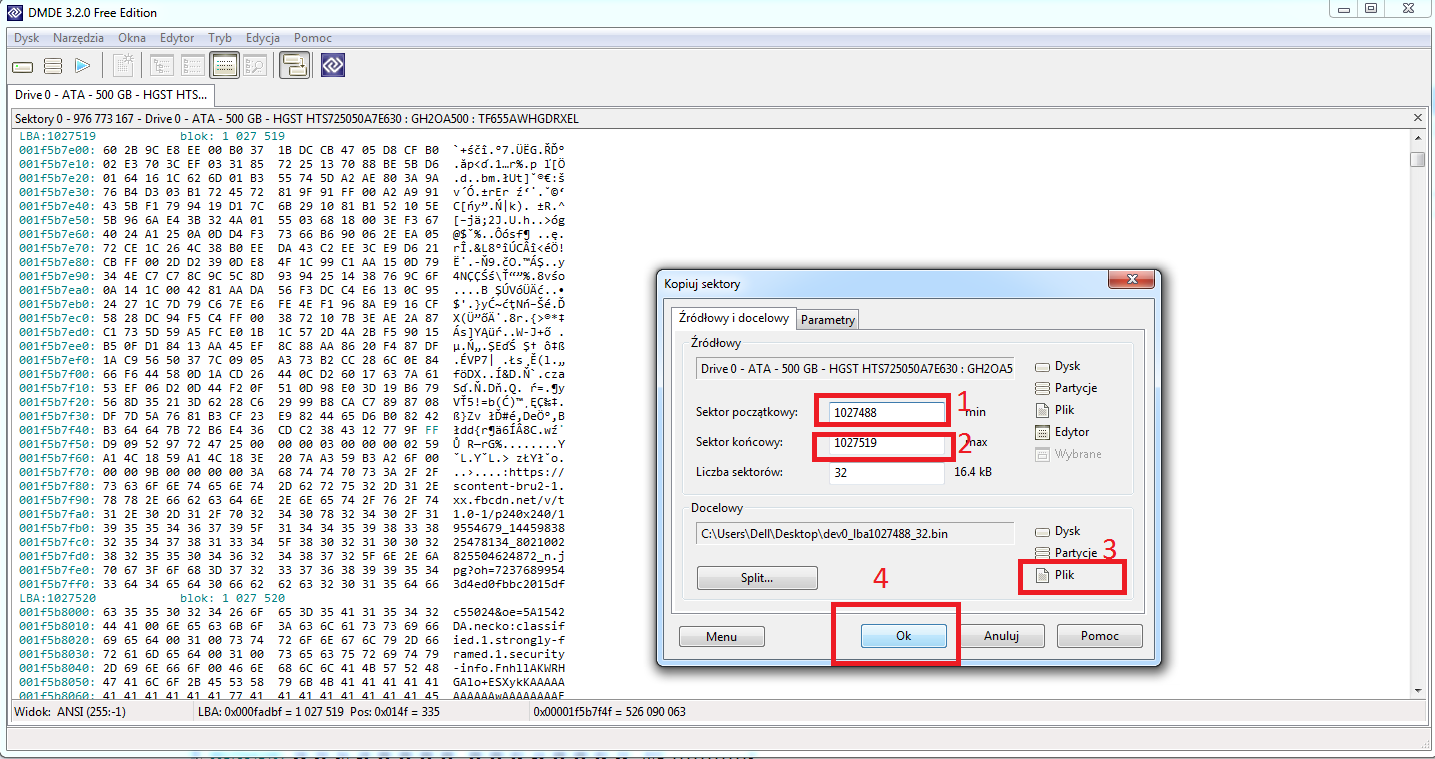Close the Kopiuj sektory dialog
Screen dimensions: 1435x759
pyautogui.click(x=1132, y=280)
